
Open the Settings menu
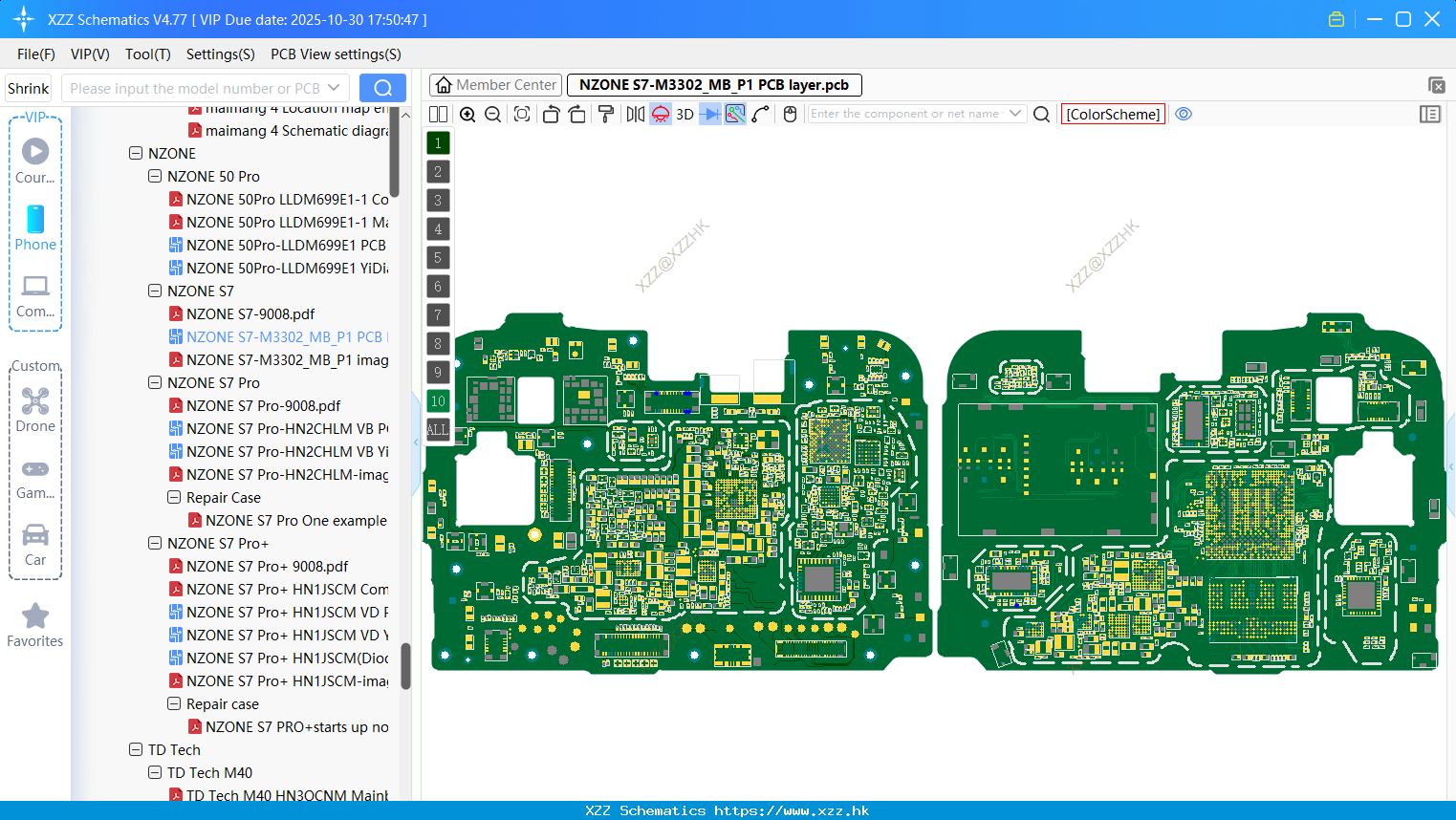click(x=221, y=54)
